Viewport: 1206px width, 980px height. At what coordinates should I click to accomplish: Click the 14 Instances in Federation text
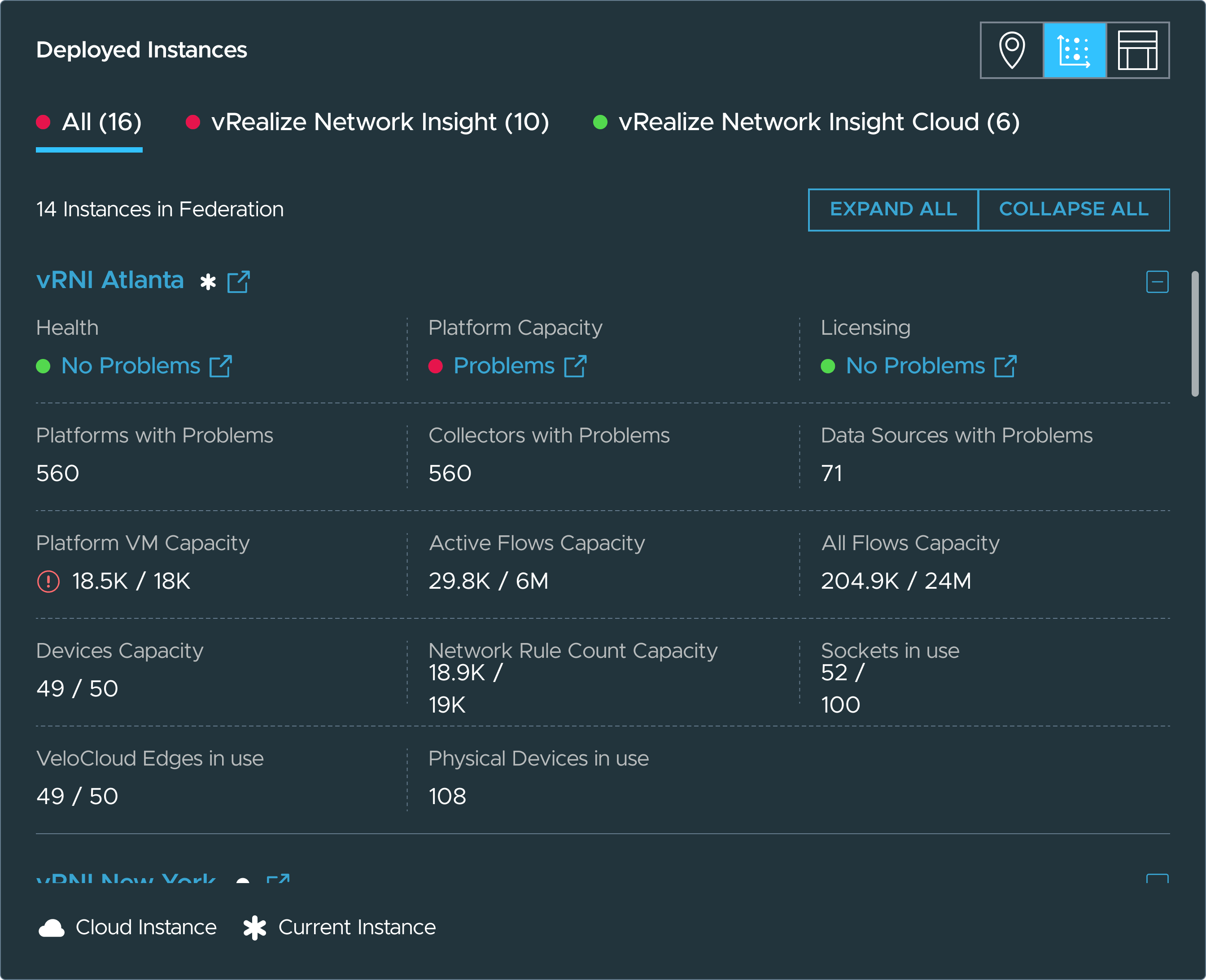(x=160, y=210)
